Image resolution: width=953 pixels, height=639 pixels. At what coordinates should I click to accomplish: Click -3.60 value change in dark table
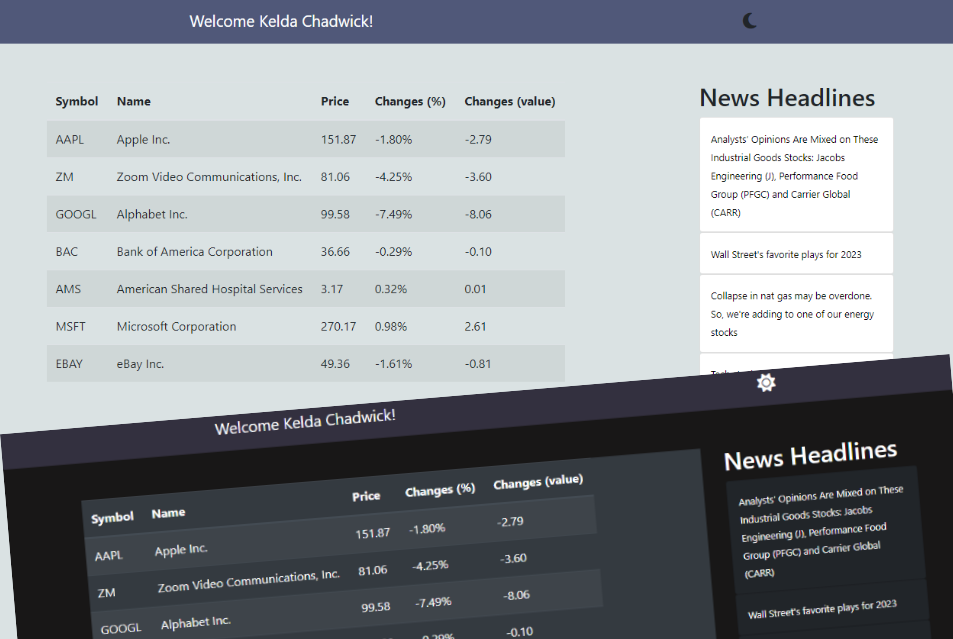[x=513, y=558]
